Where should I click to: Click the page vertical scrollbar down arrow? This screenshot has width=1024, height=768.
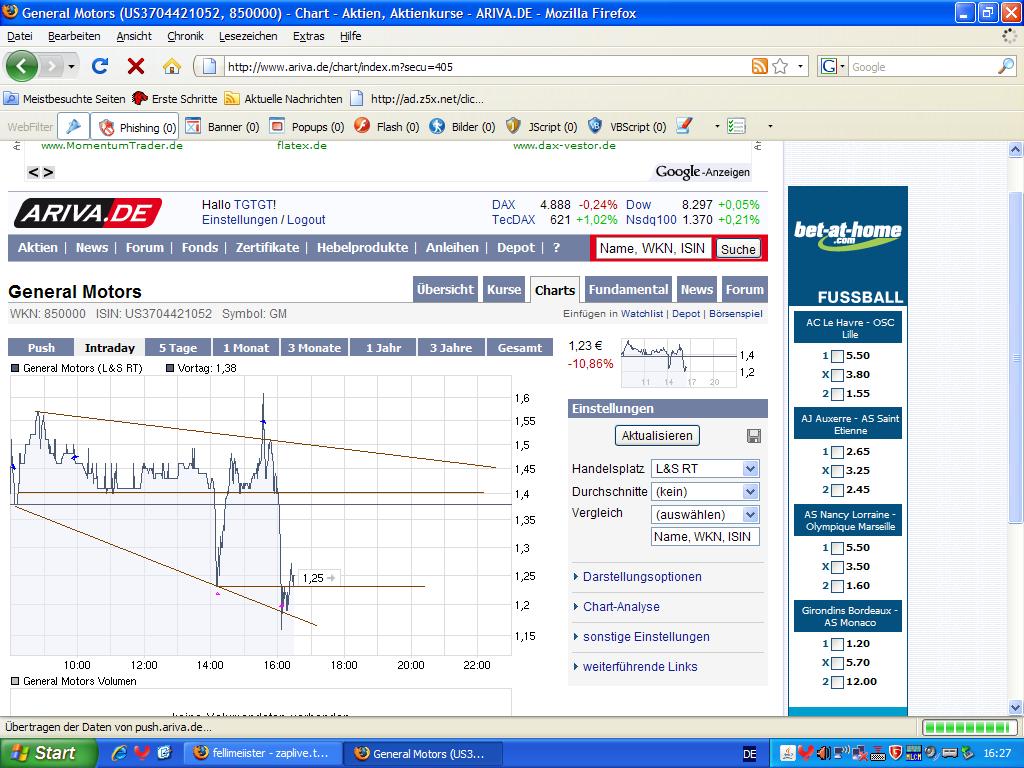click(1016, 707)
